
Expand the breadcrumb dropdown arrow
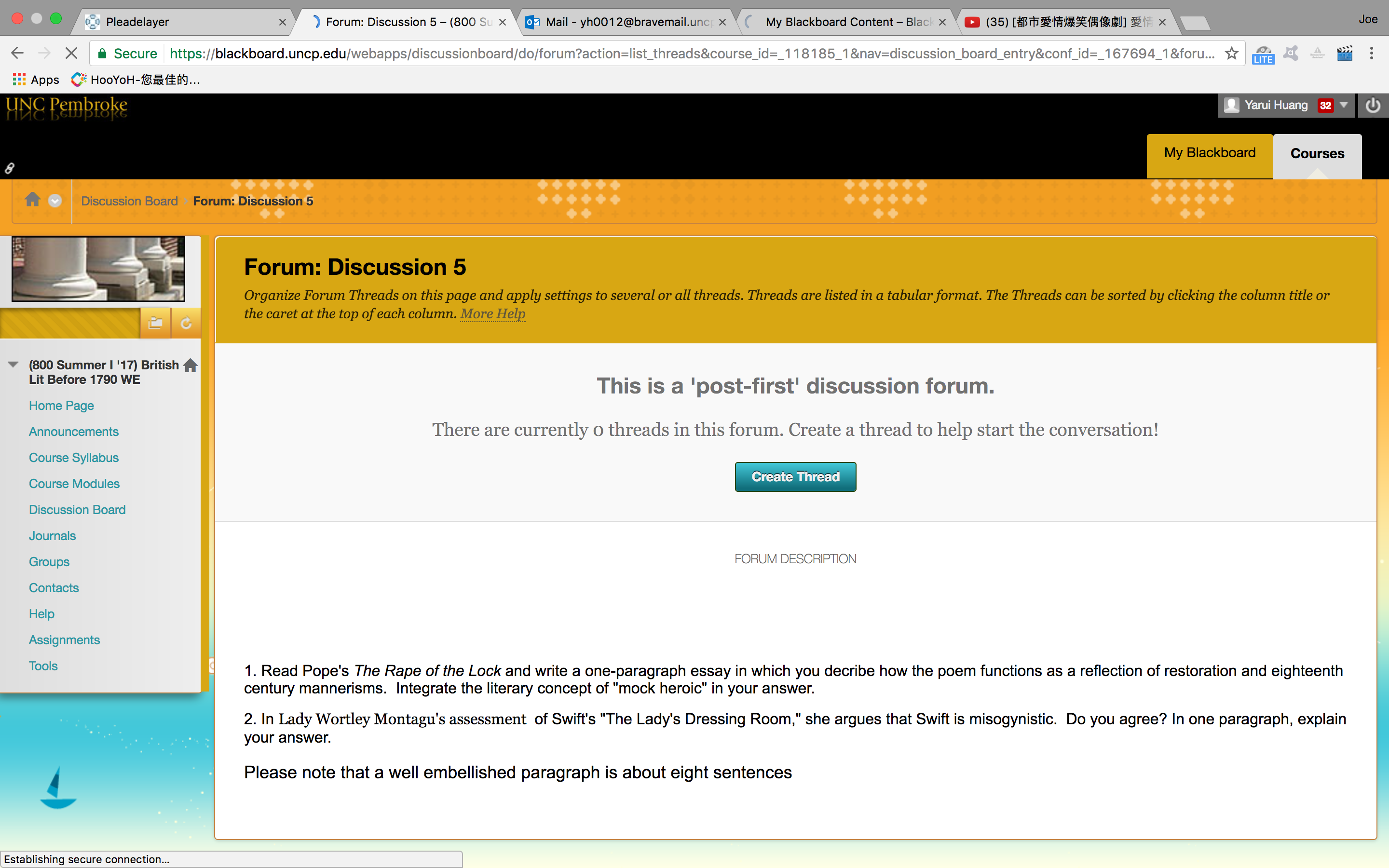[x=55, y=201]
